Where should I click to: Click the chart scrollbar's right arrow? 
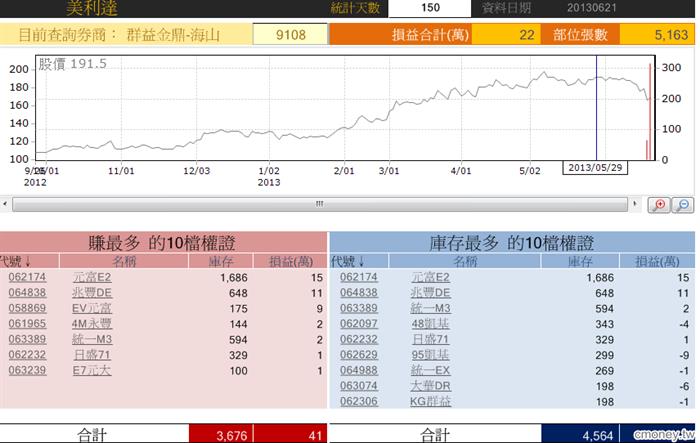(x=635, y=204)
